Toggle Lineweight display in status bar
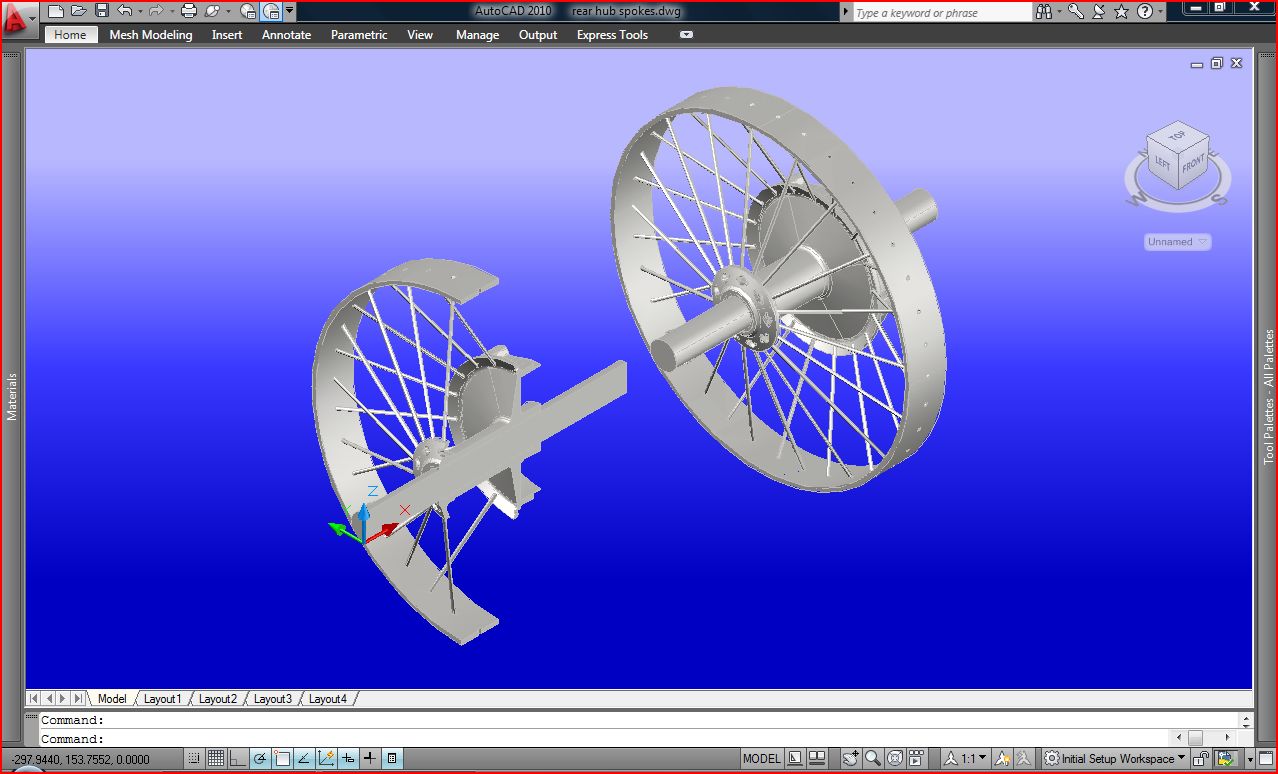Screen dimensions: 1278x774 [x=369, y=759]
